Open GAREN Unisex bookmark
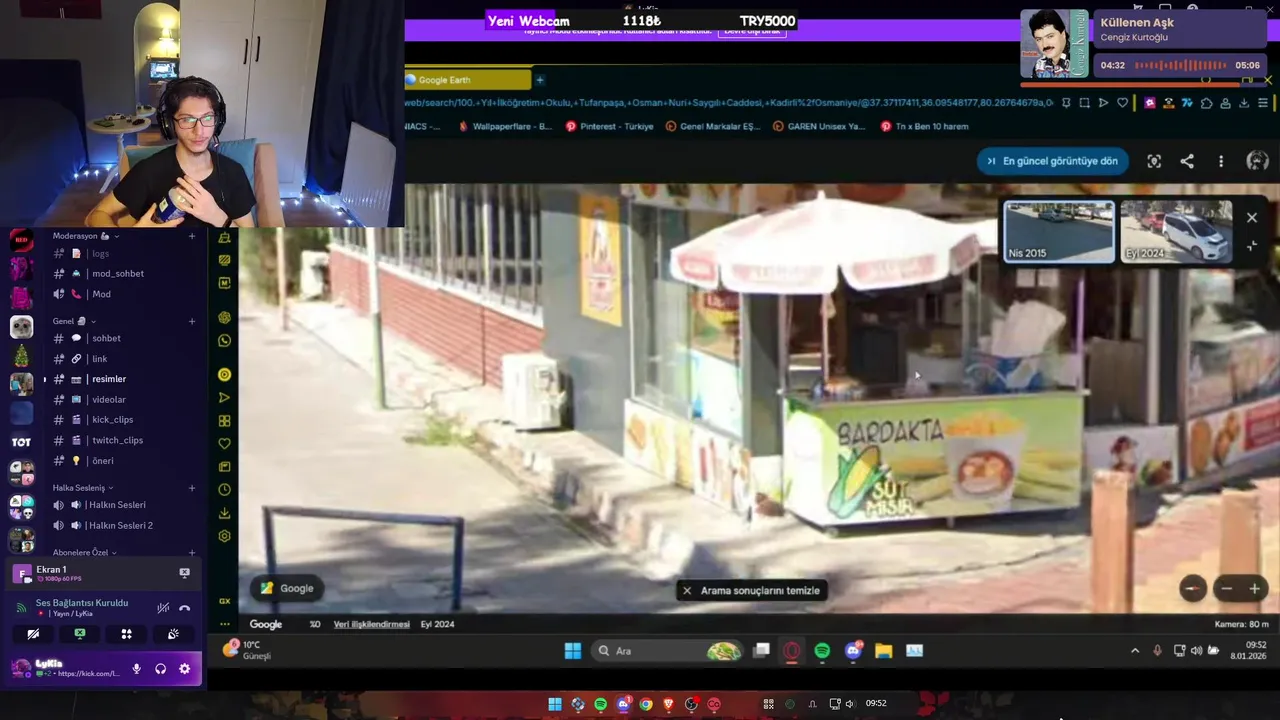Image resolution: width=1280 pixels, height=720 pixels. click(x=819, y=127)
